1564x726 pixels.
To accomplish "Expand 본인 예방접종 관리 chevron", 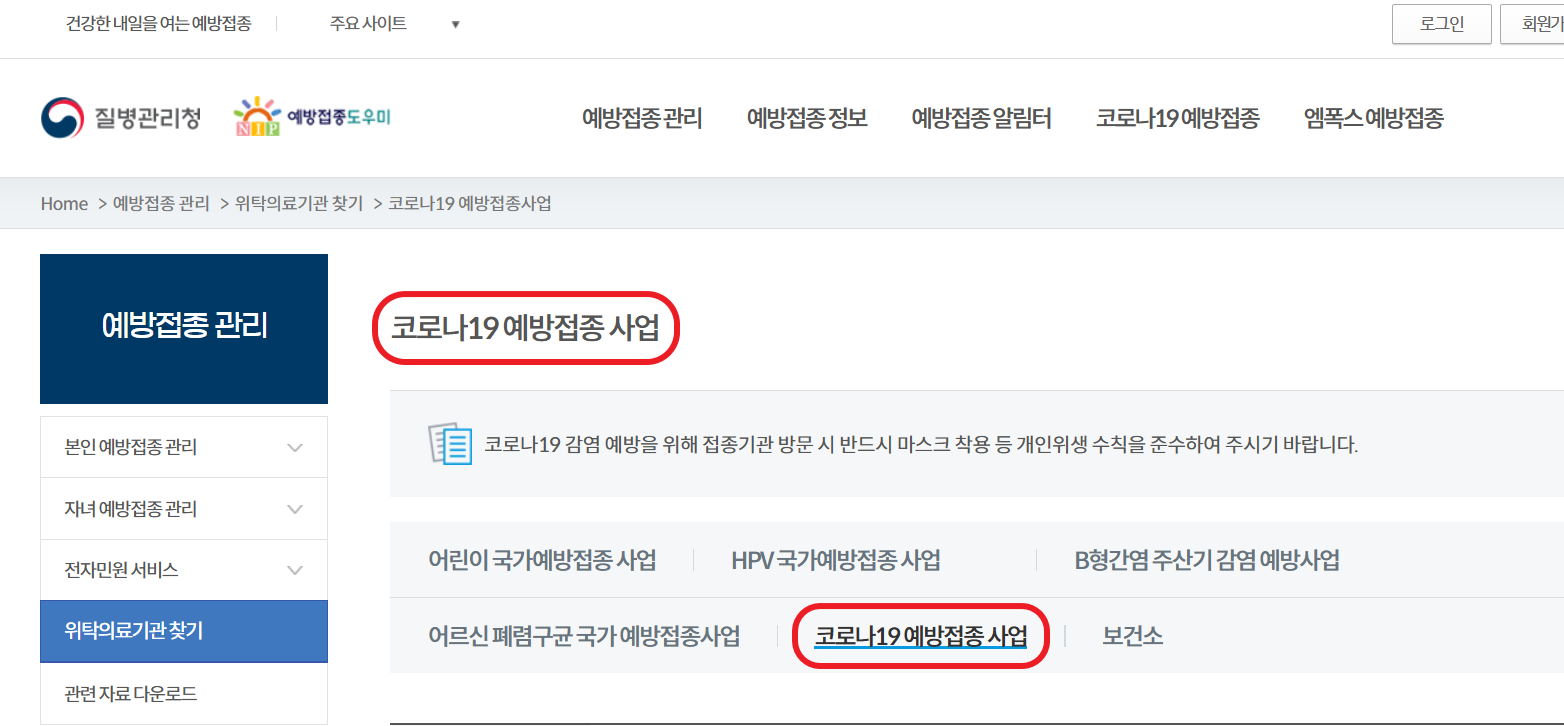I will (x=295, y=447).
